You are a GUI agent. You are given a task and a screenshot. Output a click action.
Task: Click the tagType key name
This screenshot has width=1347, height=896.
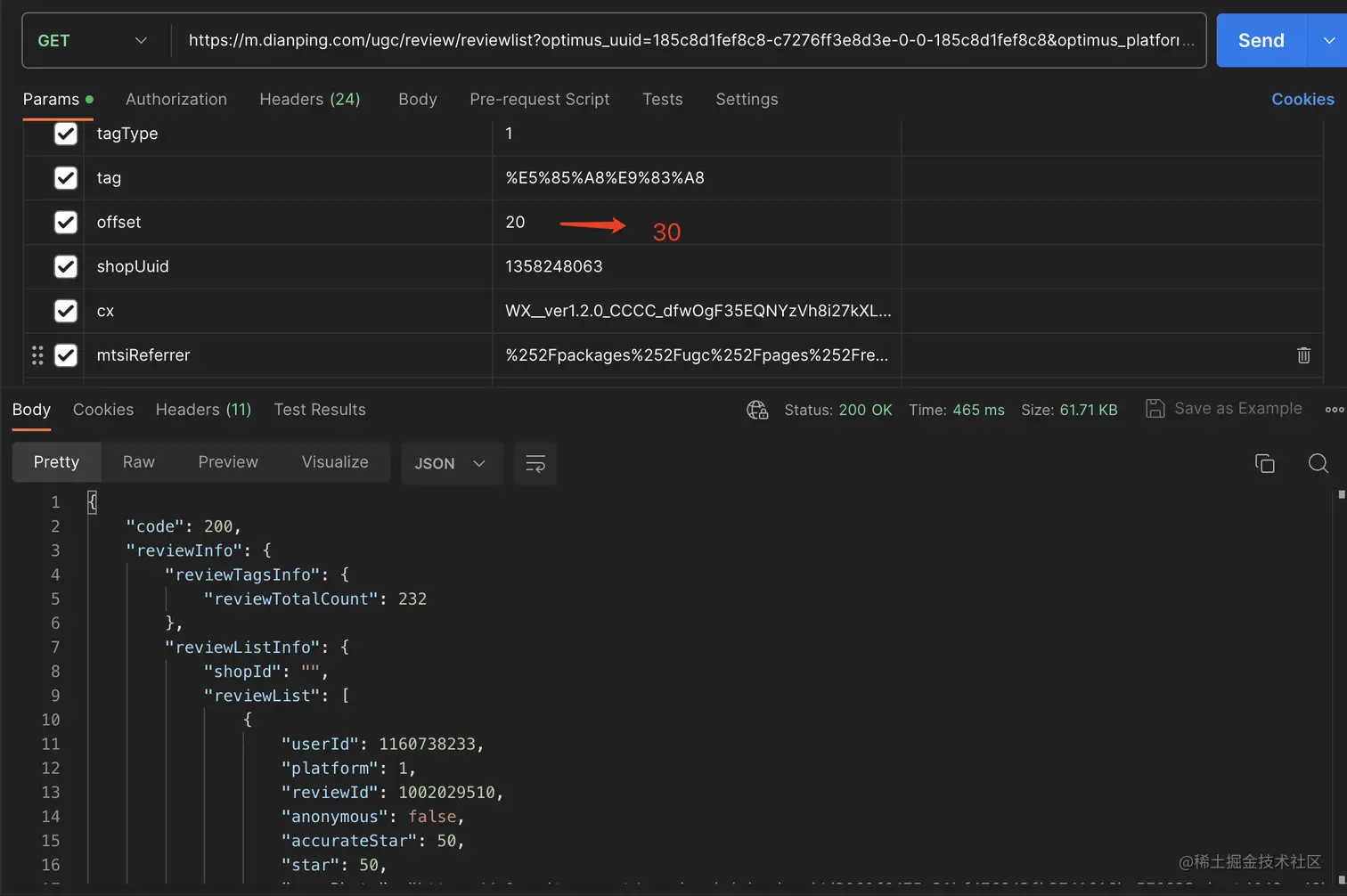click(x=127, y=134)
